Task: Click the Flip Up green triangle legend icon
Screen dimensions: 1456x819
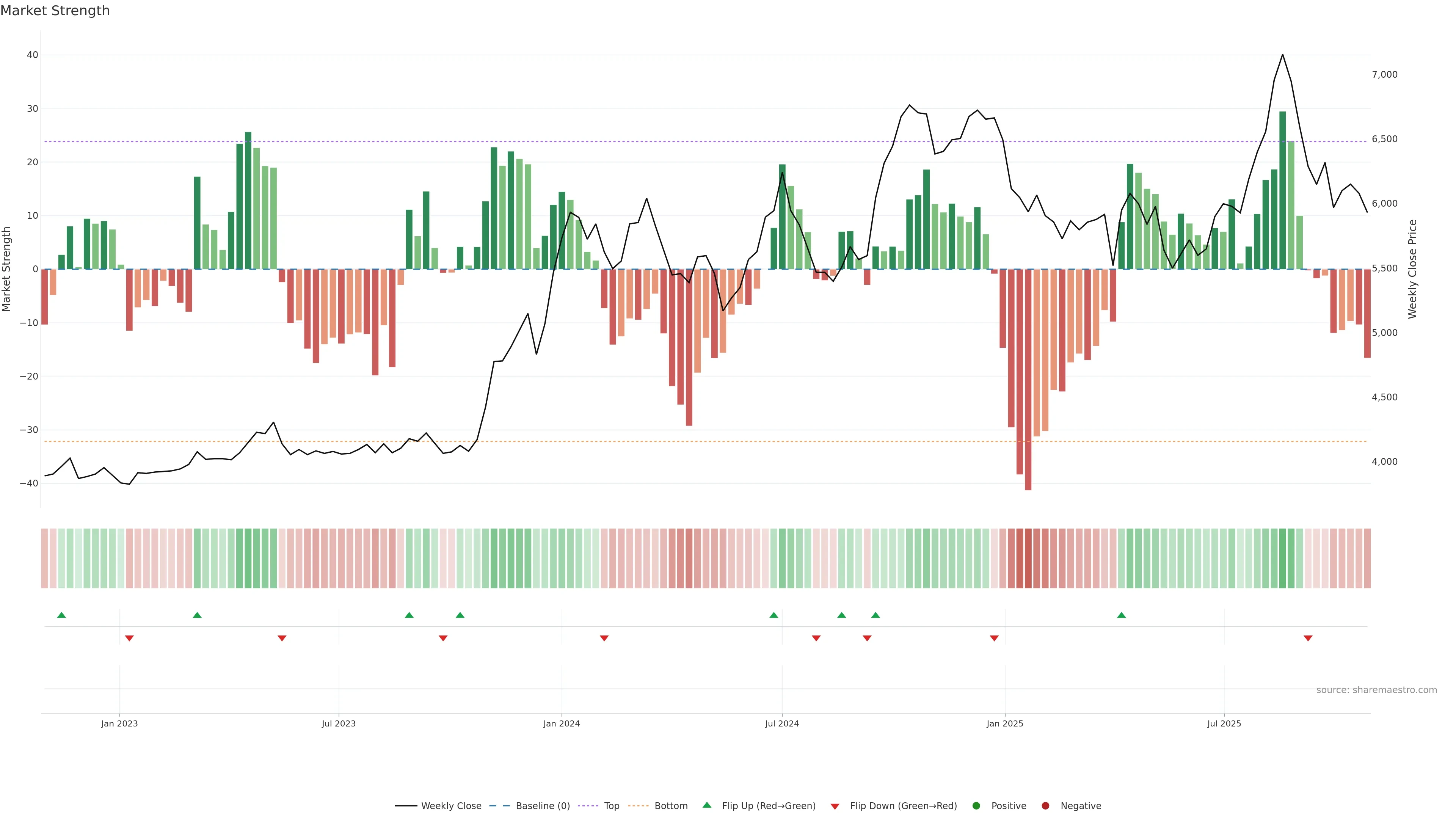Action: [706, 805]
